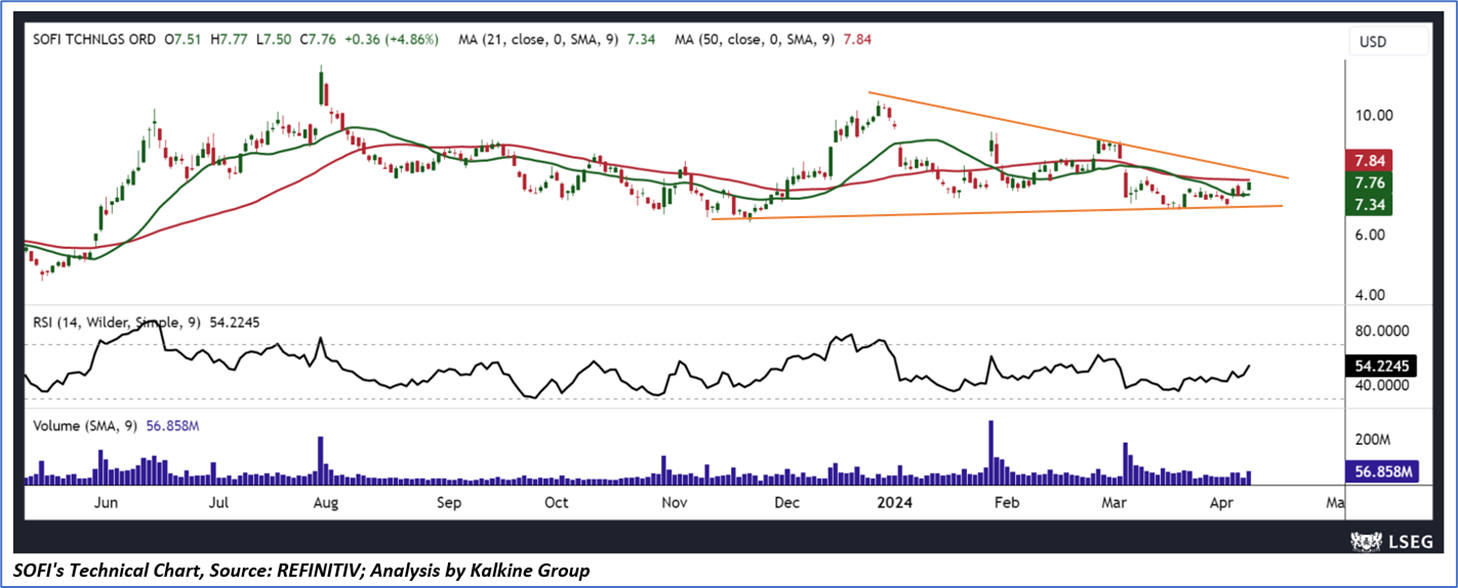Click the 54.2245 value in RSI legend

click(x=237, y=322)
